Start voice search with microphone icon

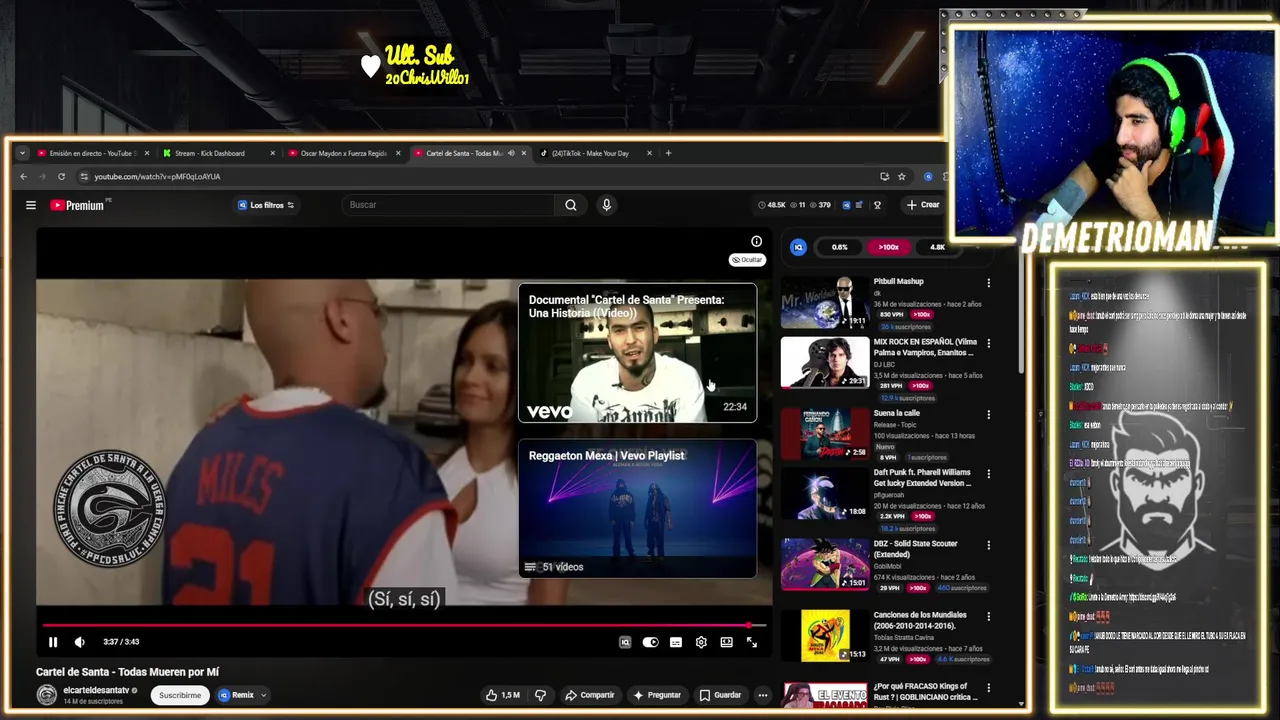point(606,205)
